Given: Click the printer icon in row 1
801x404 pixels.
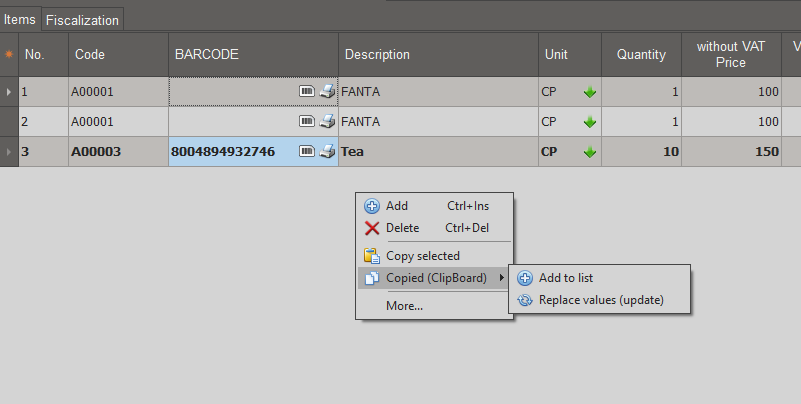Looking at the screenshot, I should click(326, 92).
